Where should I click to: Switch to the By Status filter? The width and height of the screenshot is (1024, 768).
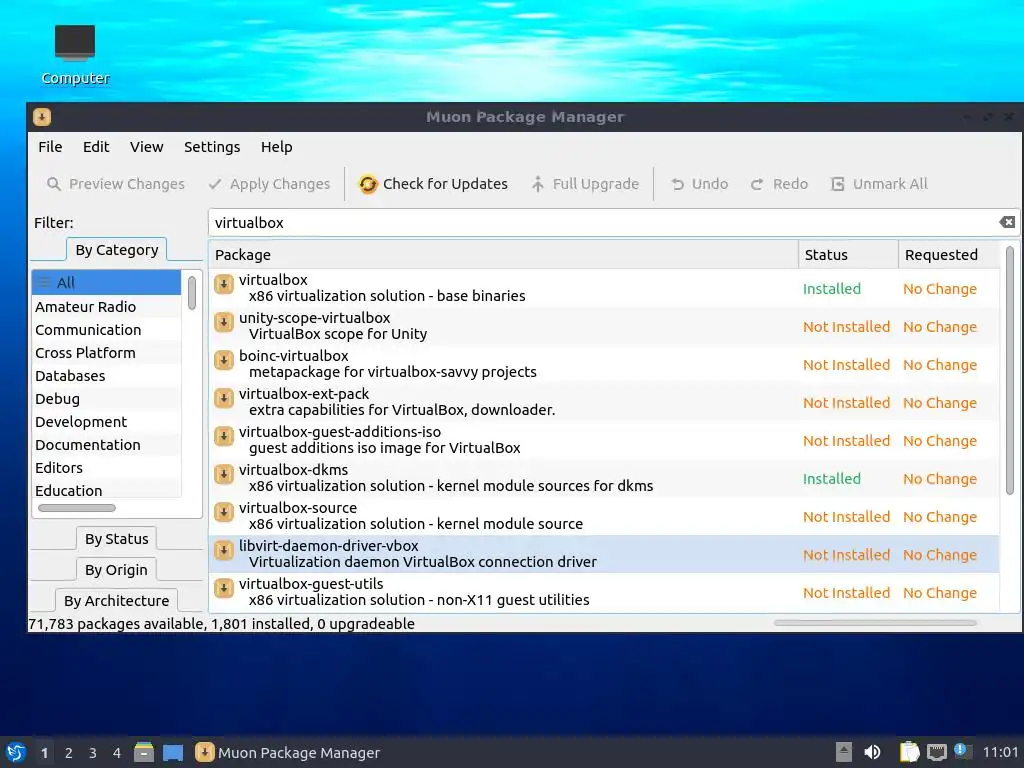pyautogui.click(x=117, y=539)
